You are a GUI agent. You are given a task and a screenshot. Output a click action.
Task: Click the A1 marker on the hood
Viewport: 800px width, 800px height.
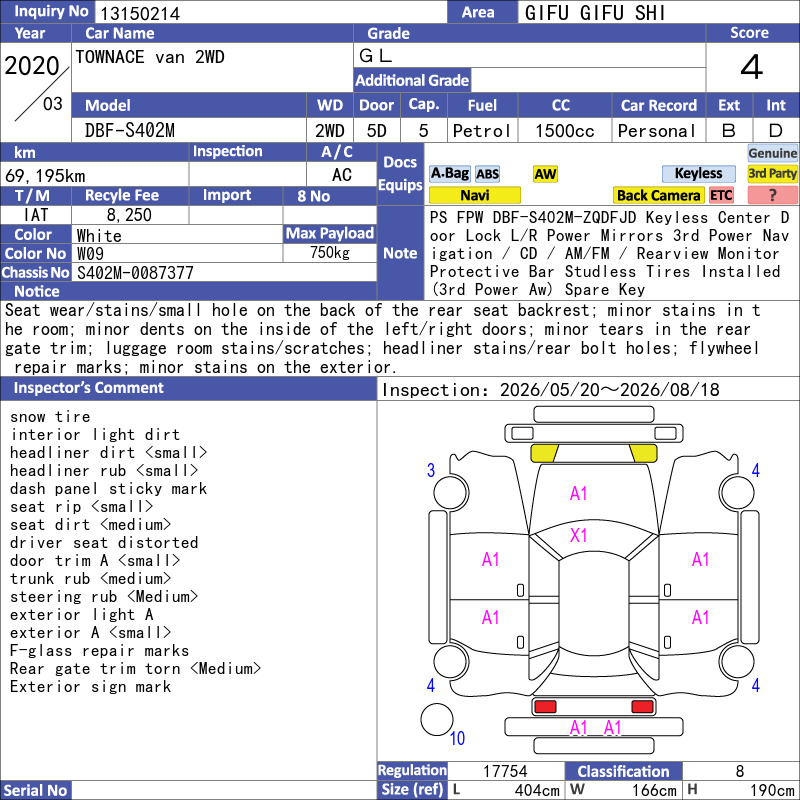tap(578, 493)
